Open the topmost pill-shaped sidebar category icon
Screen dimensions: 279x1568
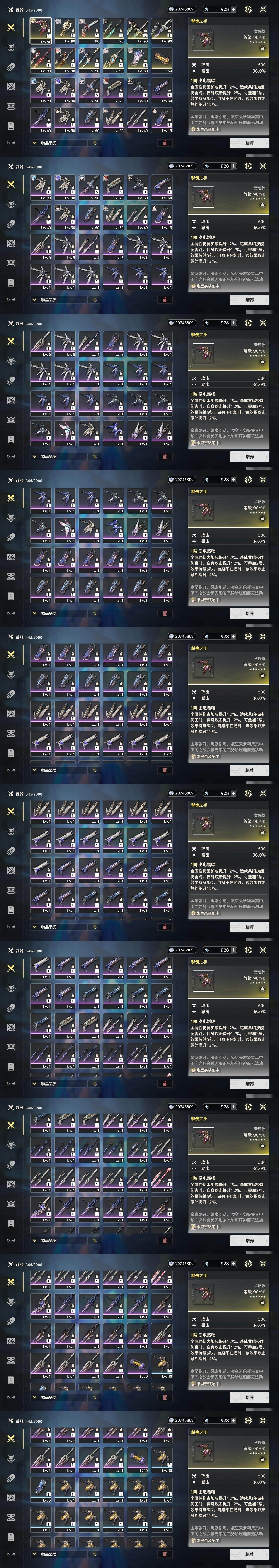11,67
